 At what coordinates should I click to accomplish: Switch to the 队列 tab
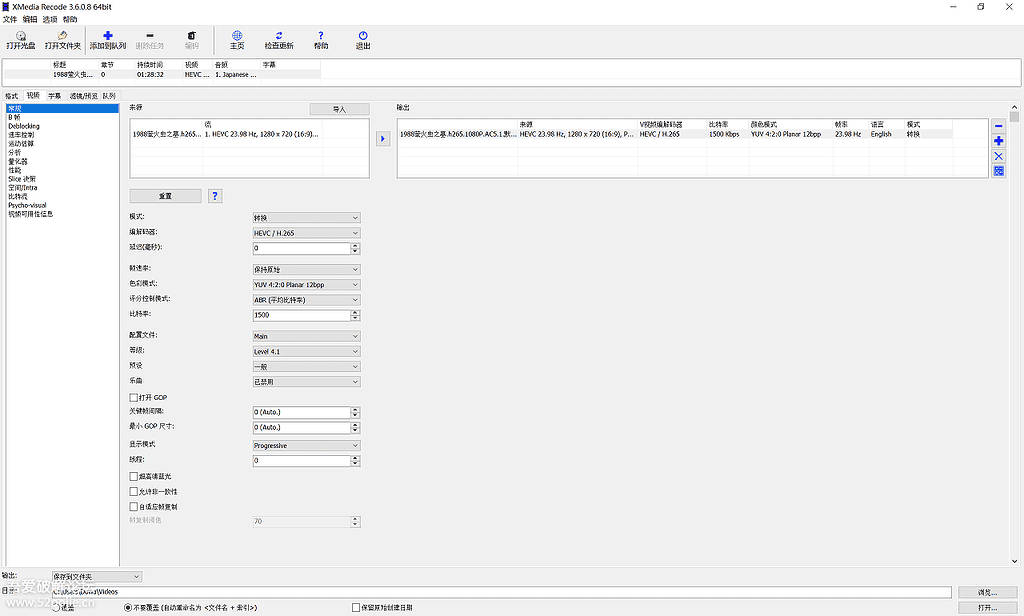[109, 96]
